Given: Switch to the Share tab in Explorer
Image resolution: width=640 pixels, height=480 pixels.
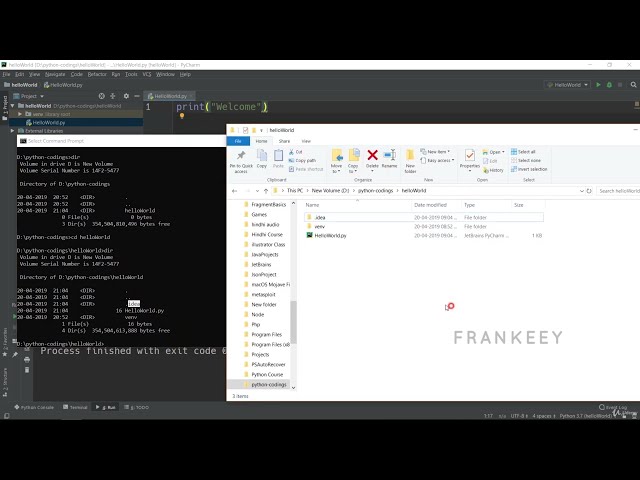Looking at the screenshot, I should click(284, 141).
